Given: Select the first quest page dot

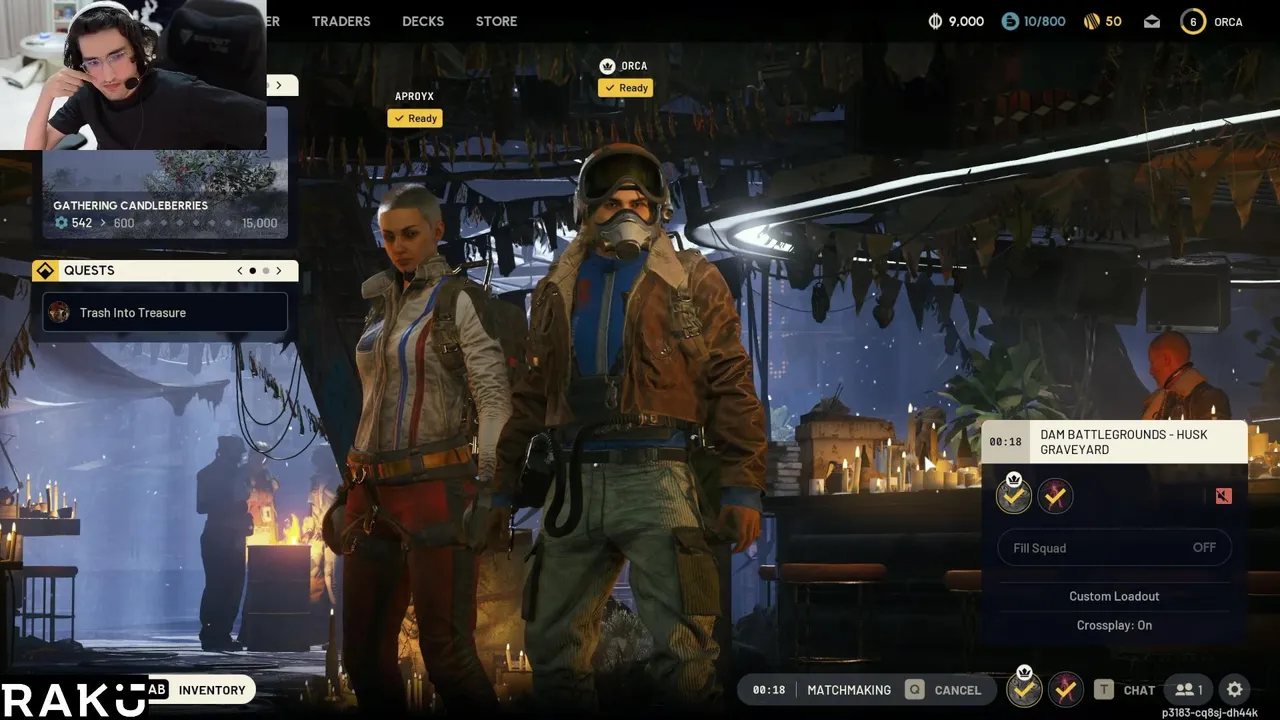Looking at the screenshot, I should [253, 271].
